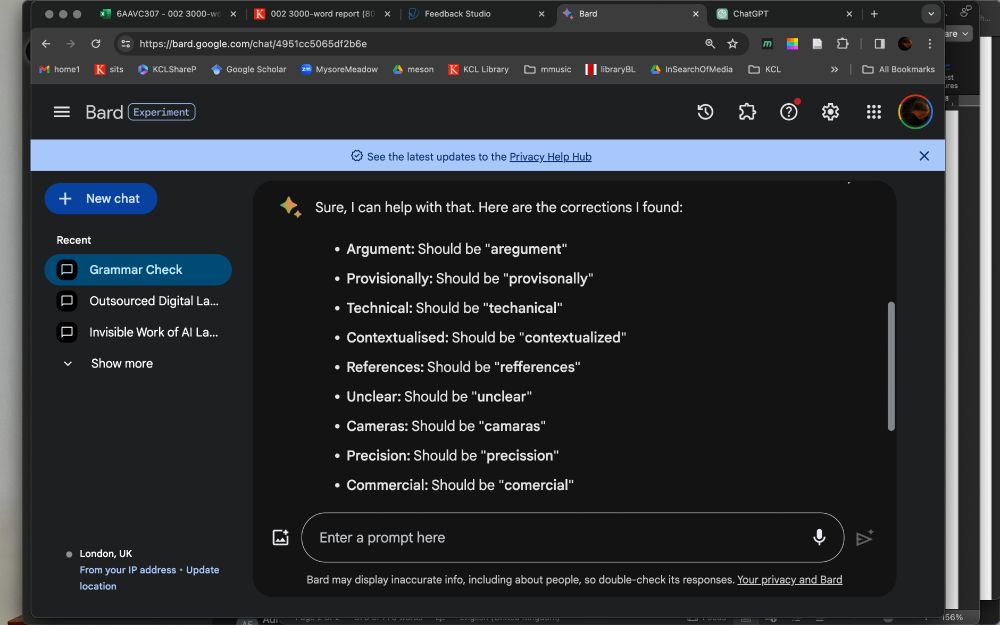Open the hamburger menu to collapse sidebar
This screenshot has height=625, width=1000.
tap(61, 111)
